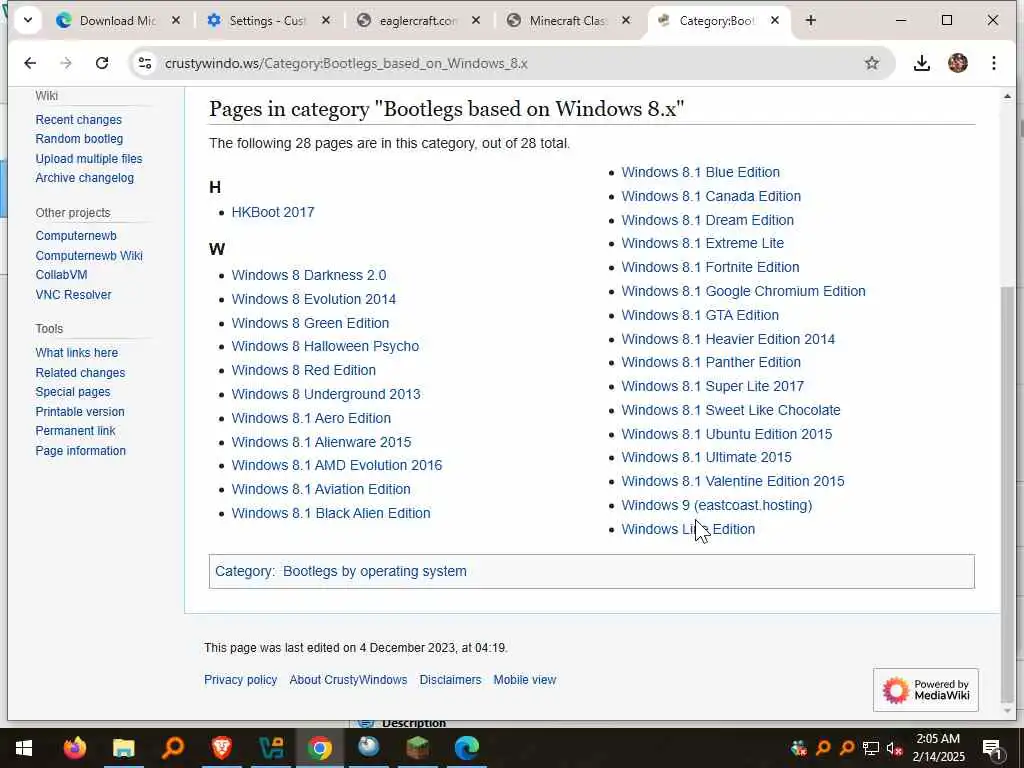Open the Page information link

[80, 451]
